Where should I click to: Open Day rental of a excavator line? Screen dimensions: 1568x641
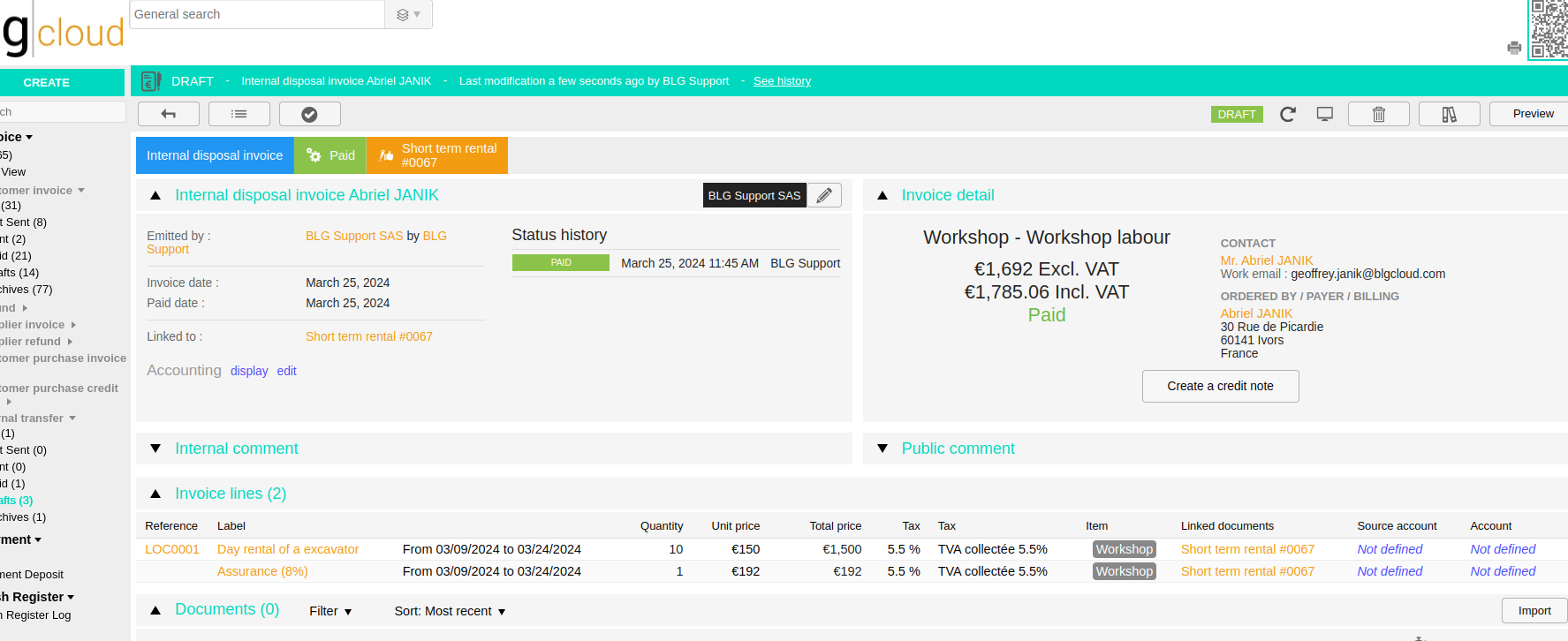coord(288,549)
